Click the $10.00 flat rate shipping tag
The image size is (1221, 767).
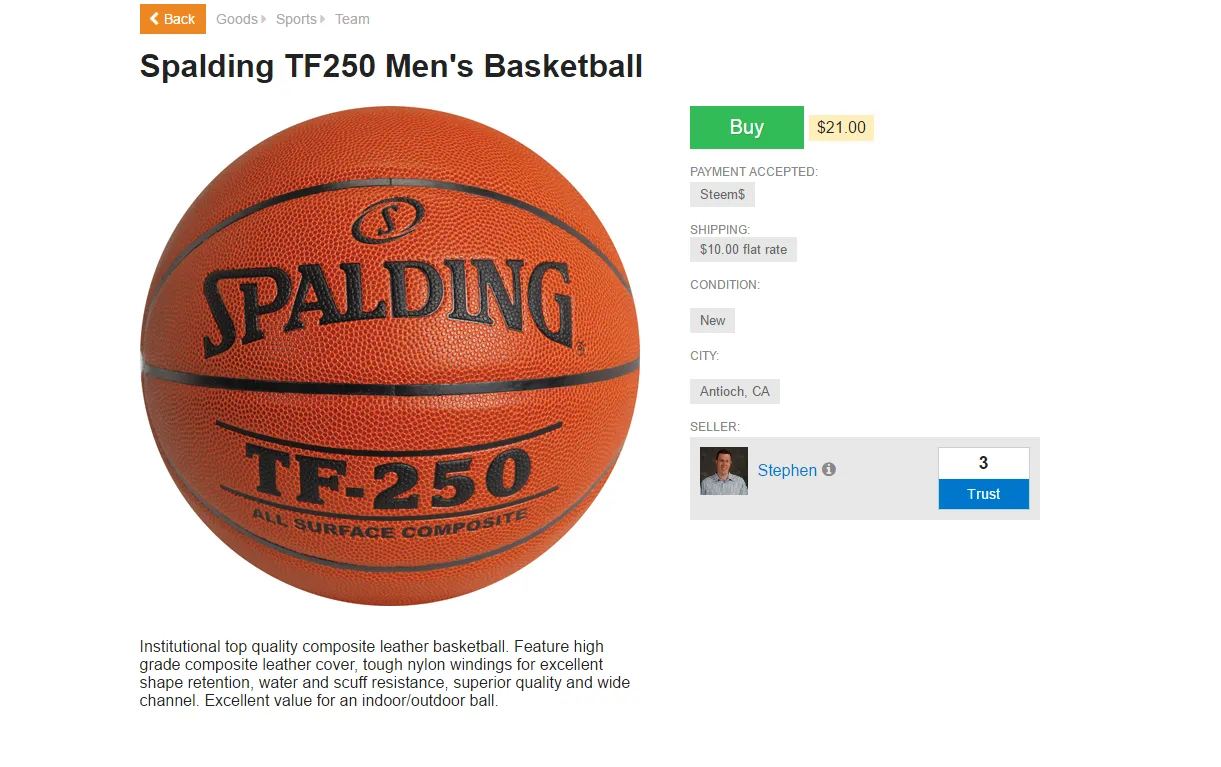[x=743, y=249]
